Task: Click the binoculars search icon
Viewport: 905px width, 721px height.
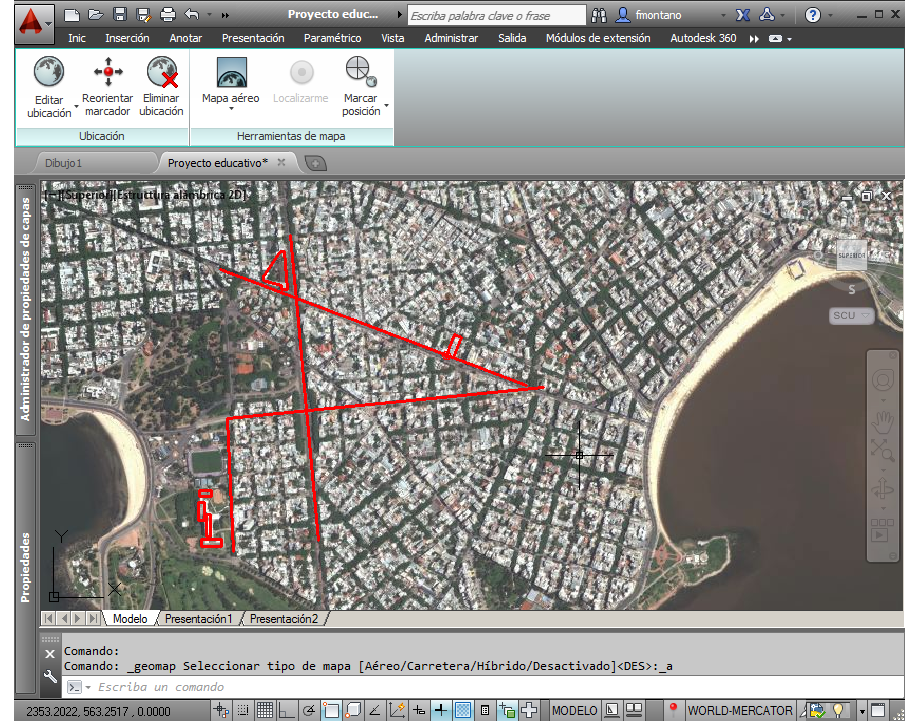Action: click(x=599, y=15)
